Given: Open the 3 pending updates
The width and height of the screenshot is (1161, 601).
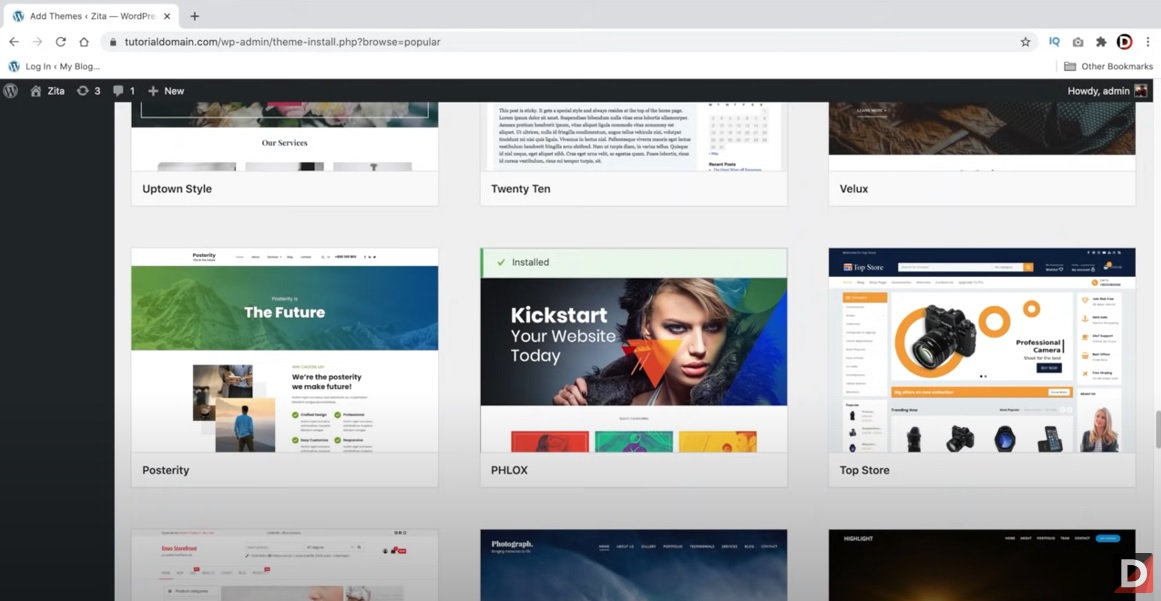Looking at the screenshot, I should (89, 91).
